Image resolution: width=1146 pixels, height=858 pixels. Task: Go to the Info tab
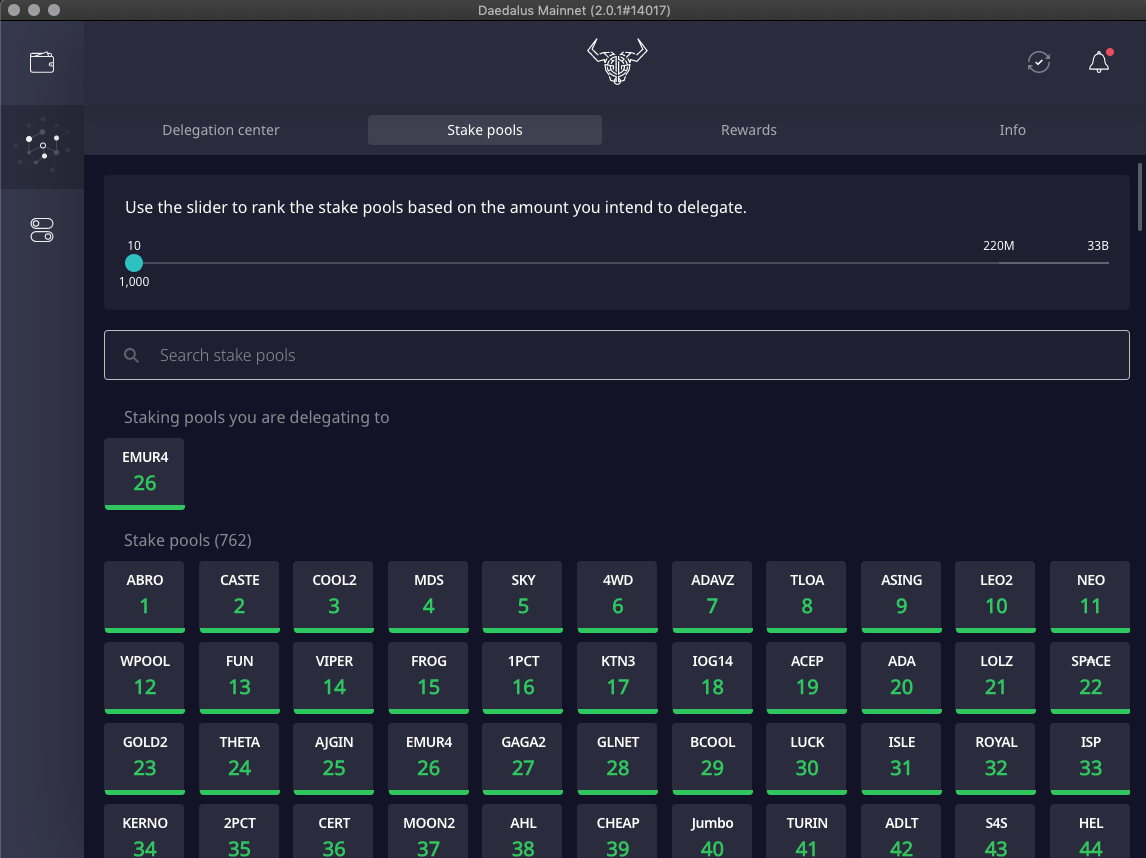(1012, 130)
